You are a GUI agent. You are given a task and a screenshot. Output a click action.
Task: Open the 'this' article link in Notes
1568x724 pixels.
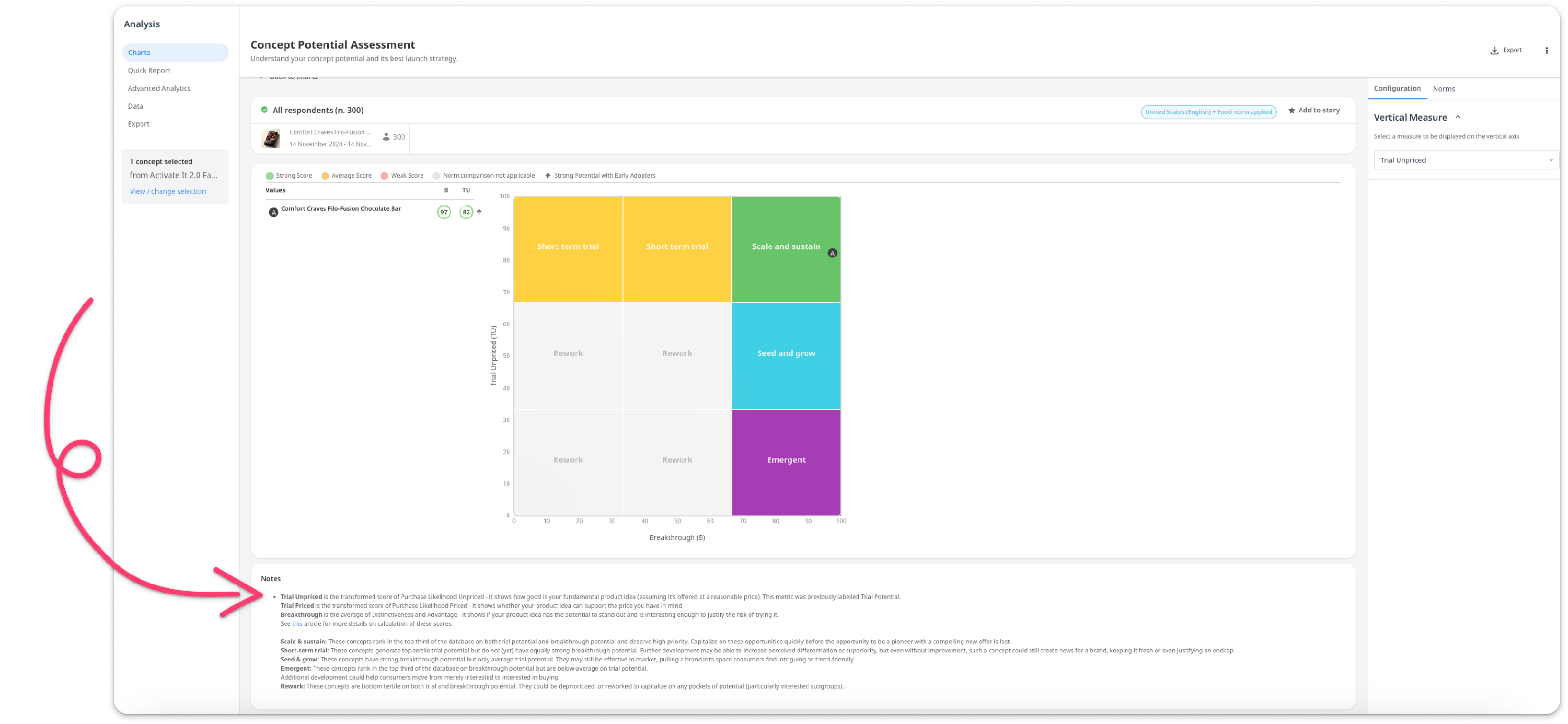click(297, 624)
